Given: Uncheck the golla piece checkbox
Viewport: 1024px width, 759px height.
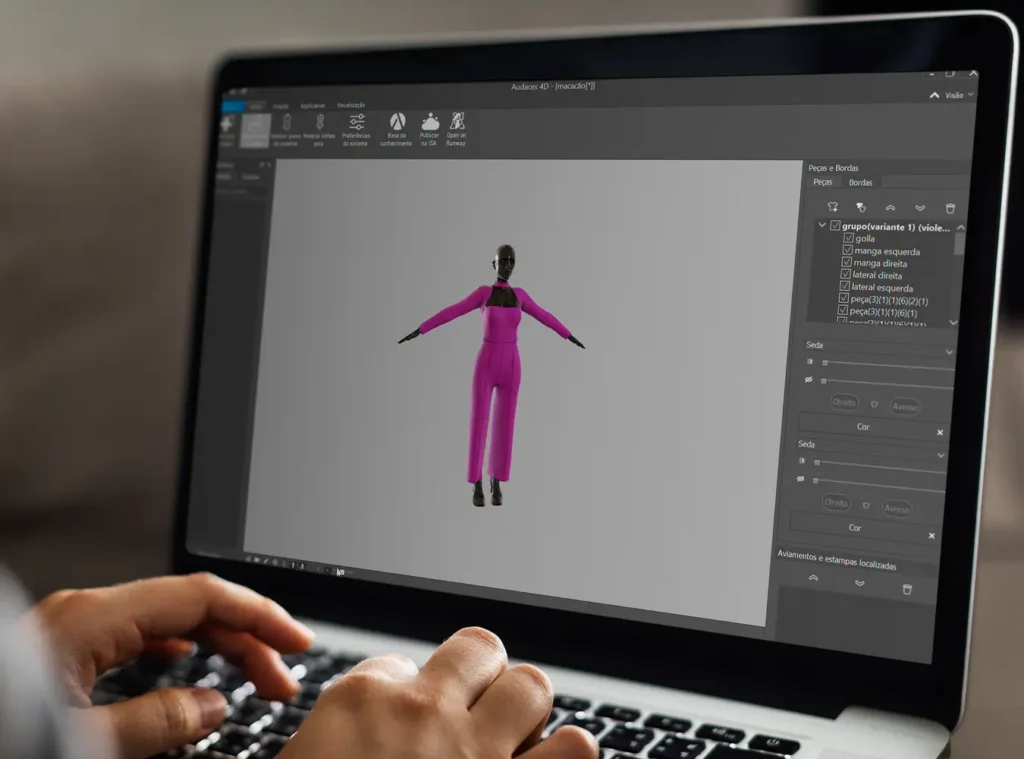Looking at the screenshot, I should coord(847,239).
